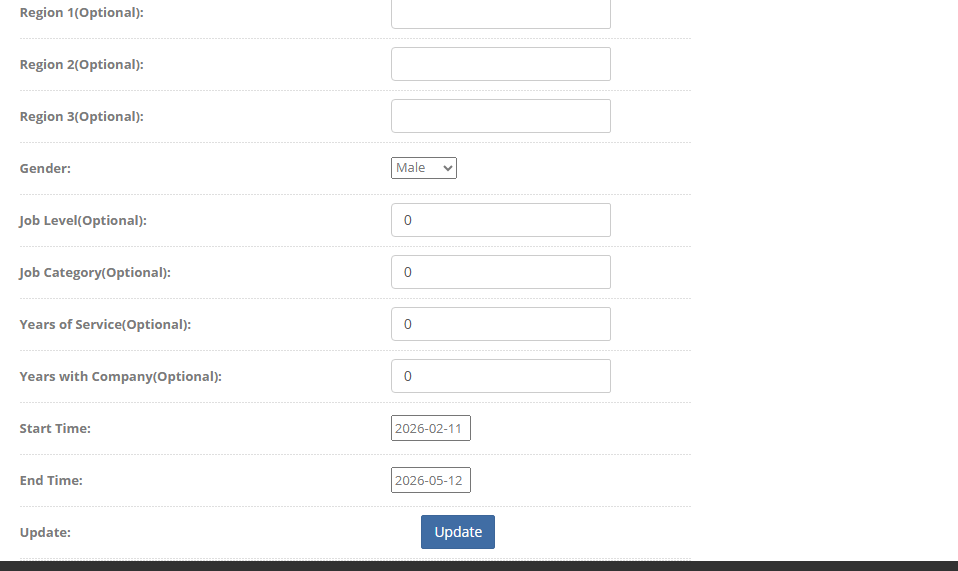Click the "End Time:" label text
The width and height of the screenshot is (958, 571).
pos(51,480)
